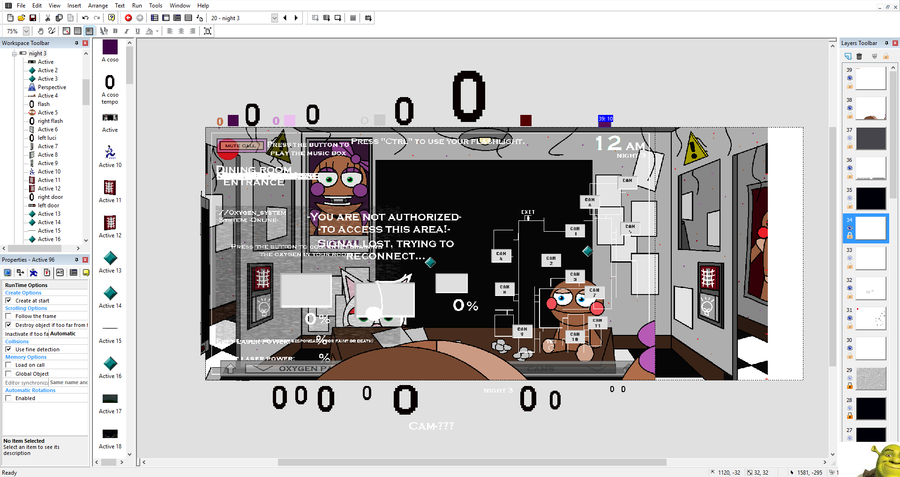900x477 pixels.
Task: Uncheck Use fine detection
Action: click(x=8, y=349)
